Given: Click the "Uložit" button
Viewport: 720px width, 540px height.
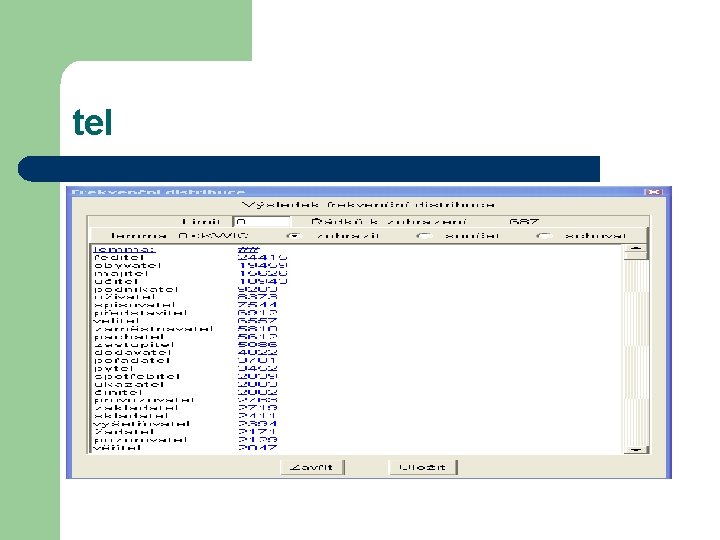Looking at the screenshot, I should (x=422, y=467).
